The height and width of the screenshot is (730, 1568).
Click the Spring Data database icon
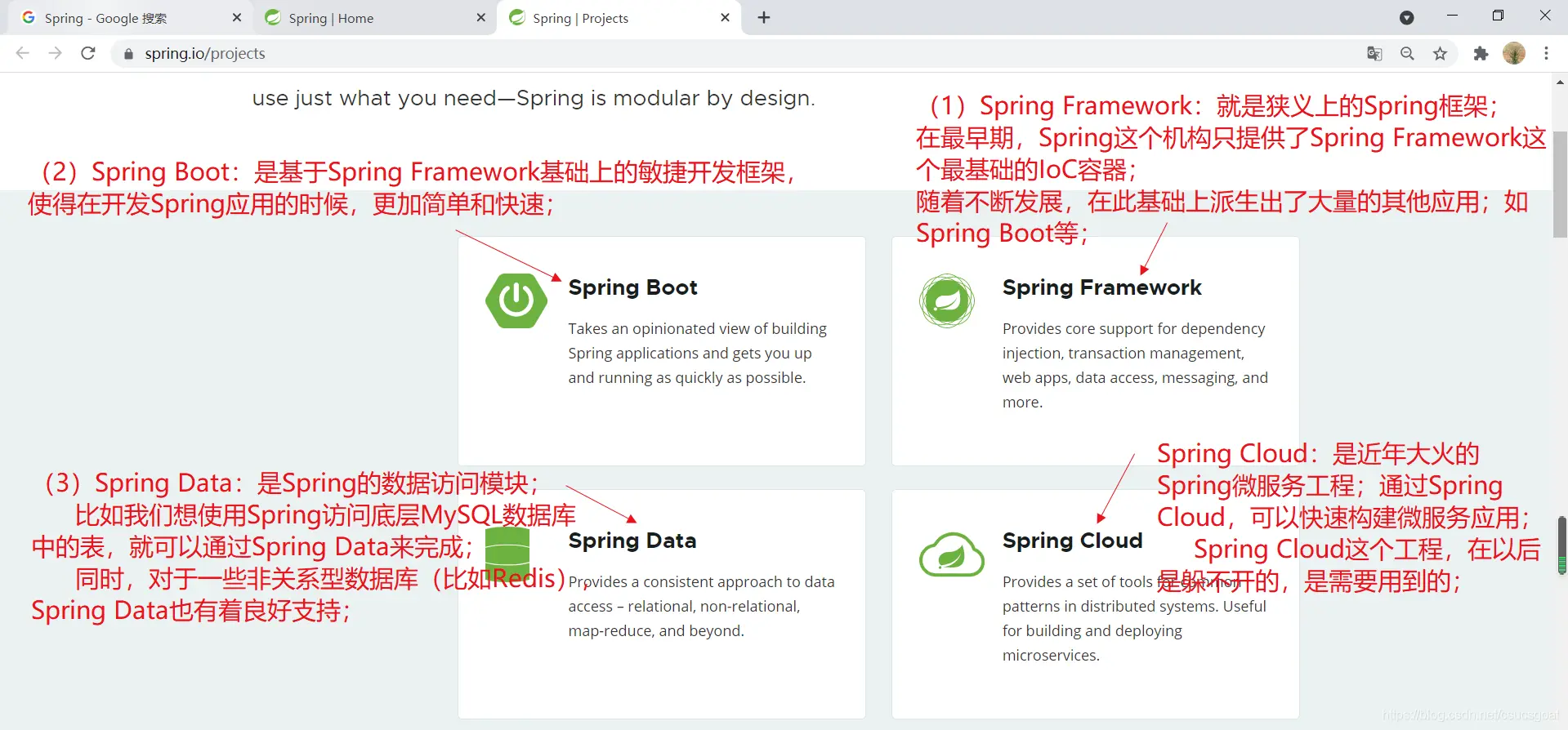[x=507, y=553]
